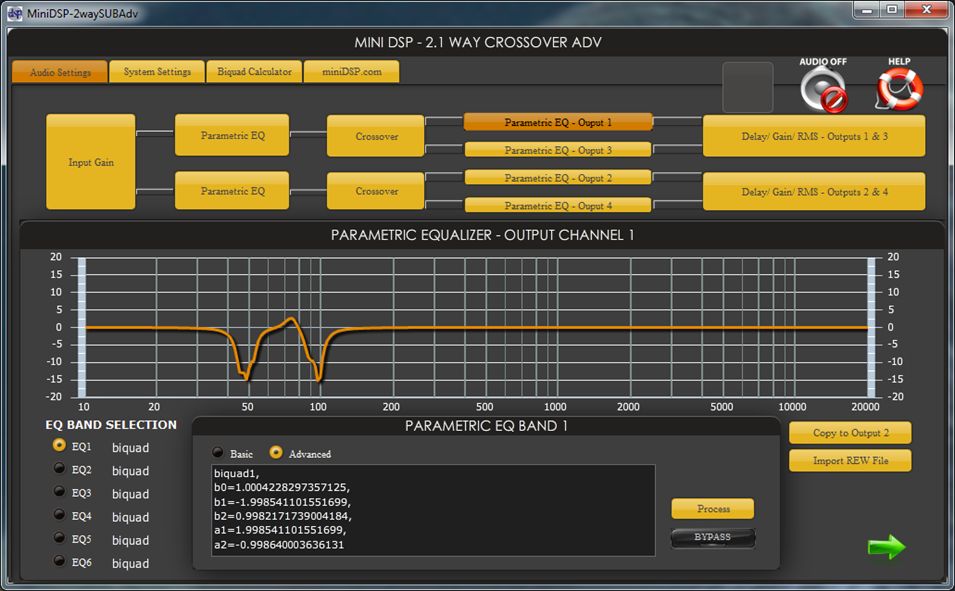Click the b0=1.0004228297357125 line
This screenshot has width=955, height=591.
click(x=282, y=487)
